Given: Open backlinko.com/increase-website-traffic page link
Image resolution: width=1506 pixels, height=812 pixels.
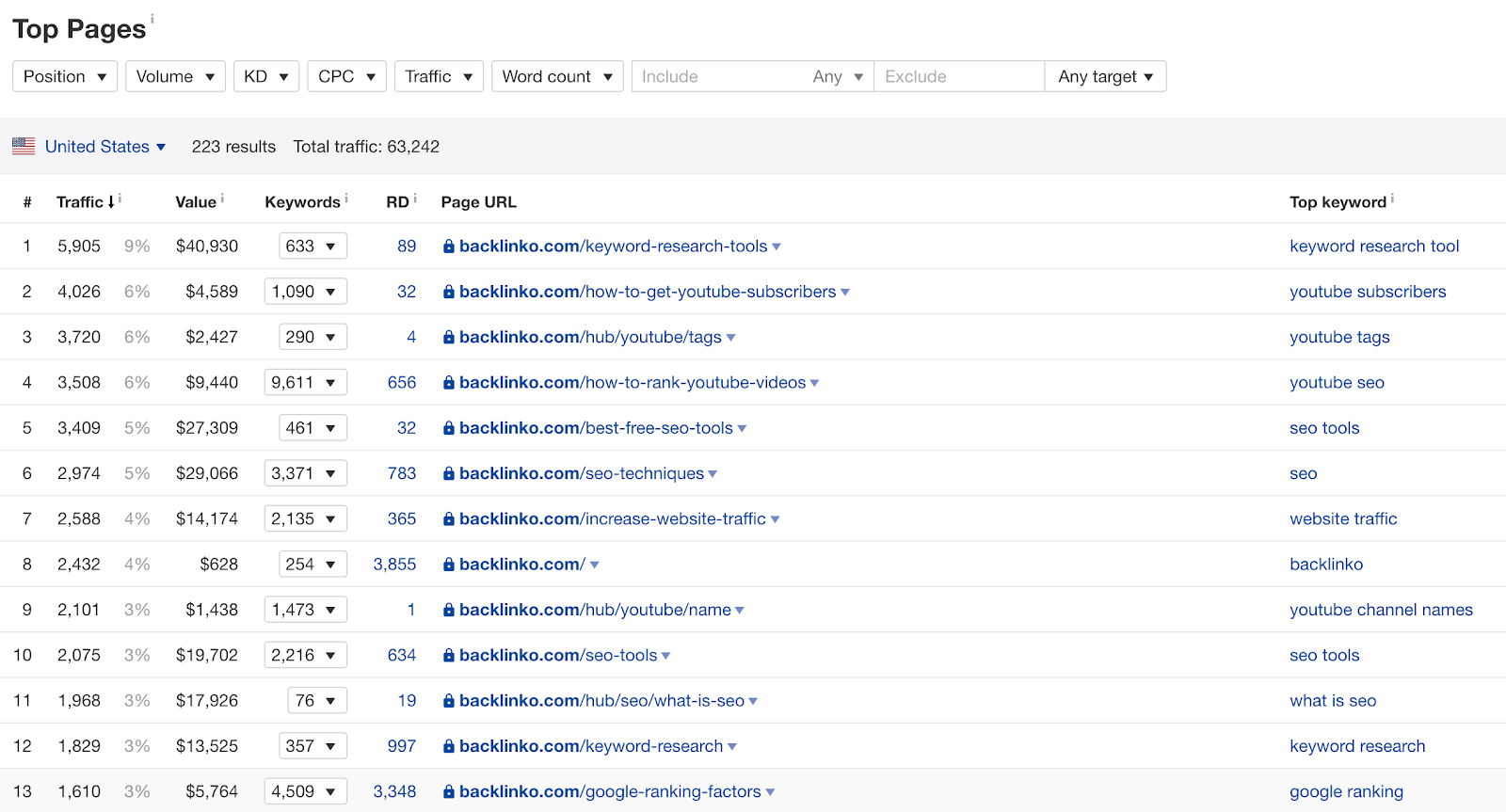Looking at the screenshot, I should (x=613, y=519).
